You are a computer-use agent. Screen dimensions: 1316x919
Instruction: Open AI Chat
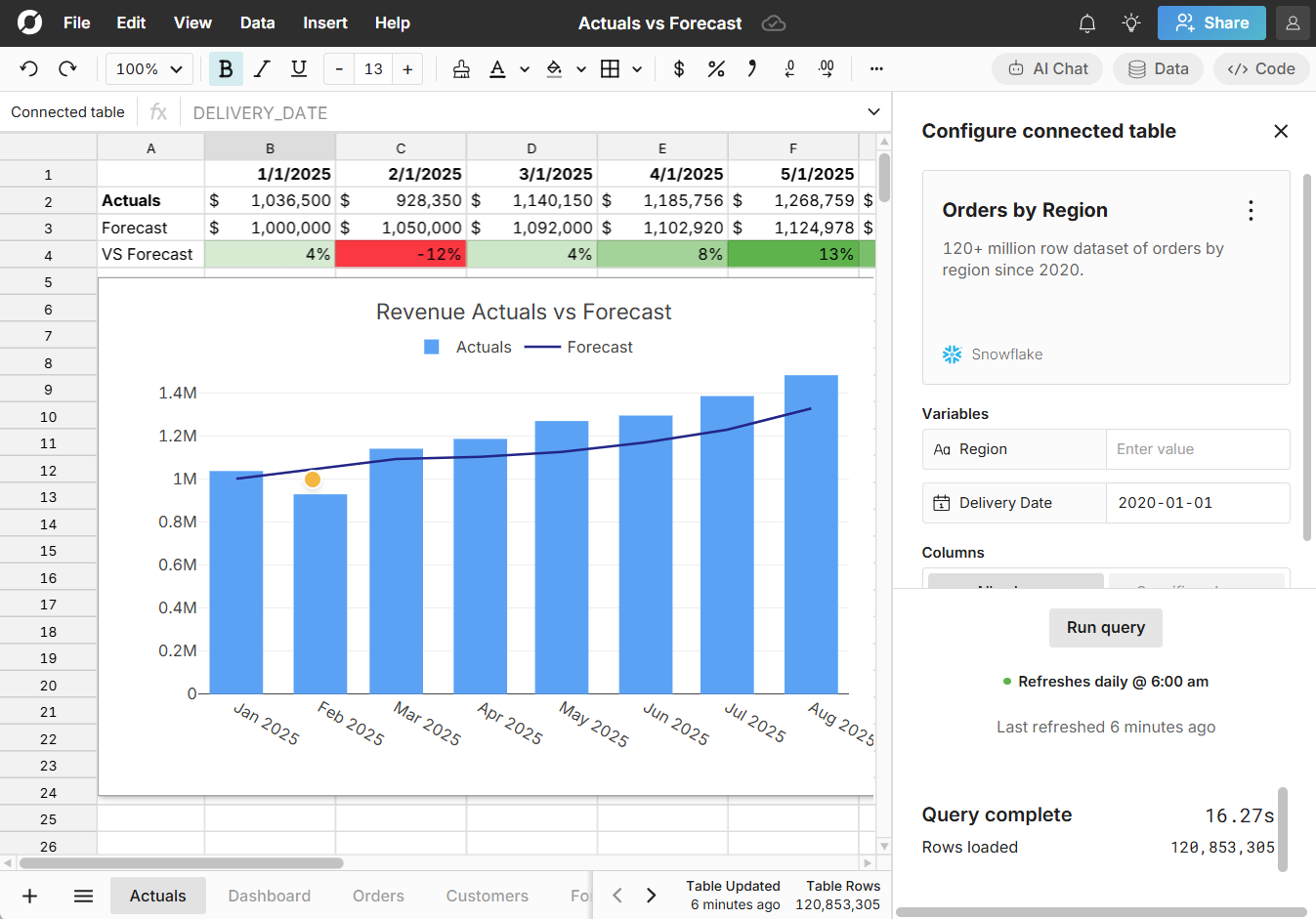tap(1046, 68)
